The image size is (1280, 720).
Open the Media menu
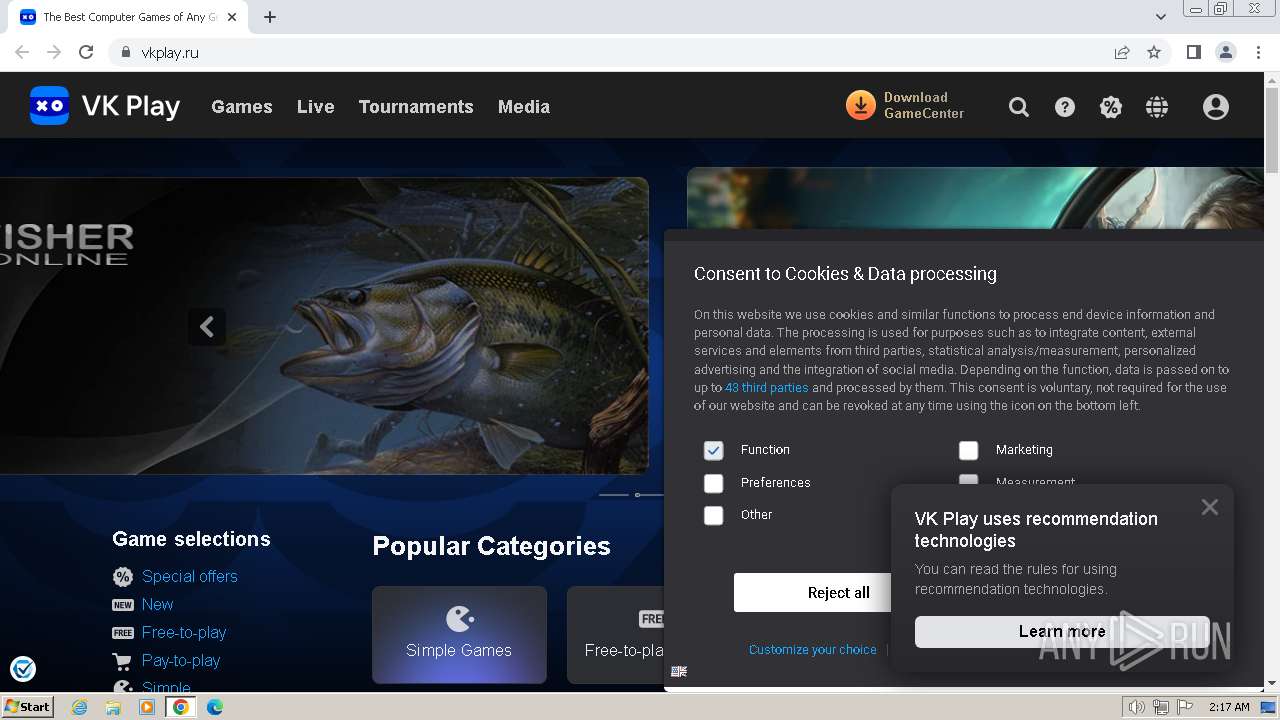(x=524, y=107)
